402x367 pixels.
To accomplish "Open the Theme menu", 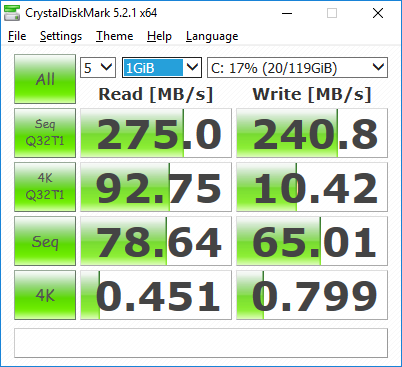I will (x=114, y=36).
